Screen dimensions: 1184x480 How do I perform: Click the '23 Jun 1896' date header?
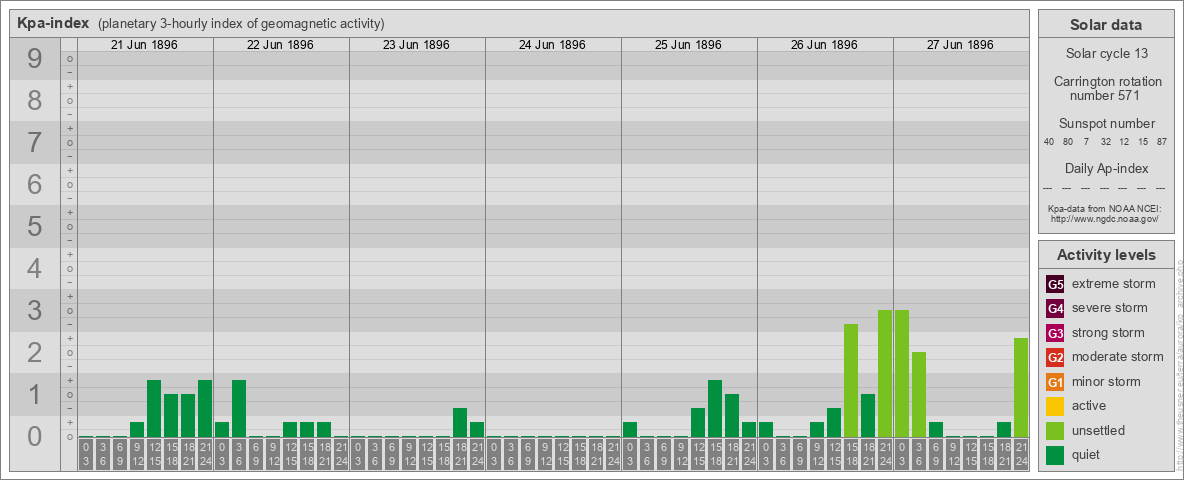click(416, 45)
